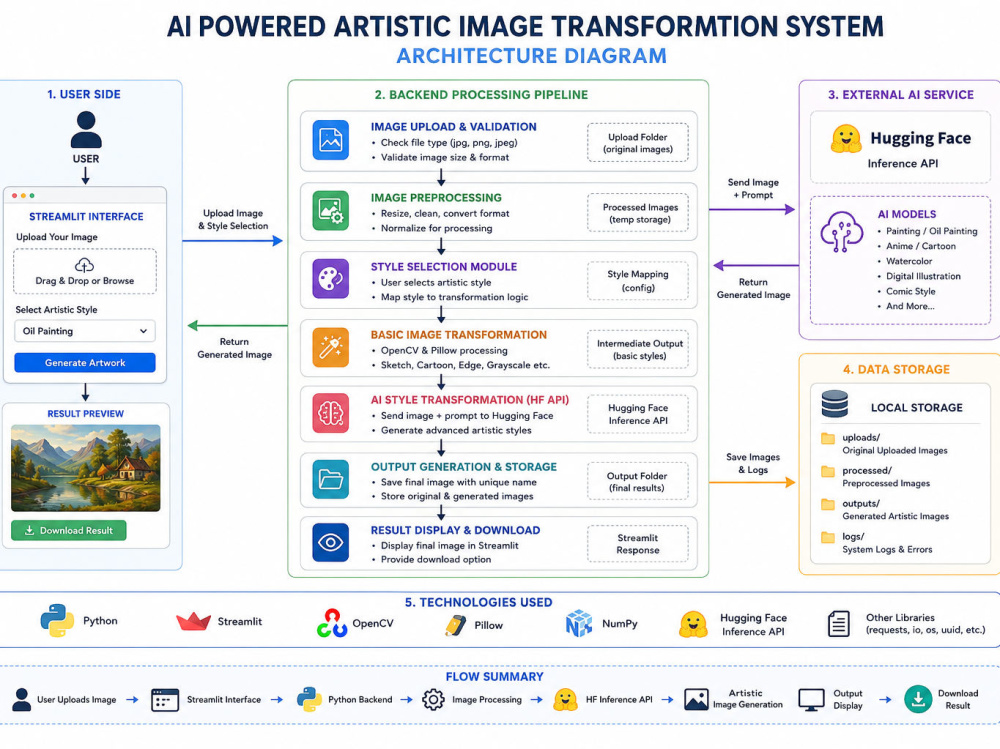
Task: Click the '5. TECHNOLOGIES USED' heading
Action: tap(478, 602)
